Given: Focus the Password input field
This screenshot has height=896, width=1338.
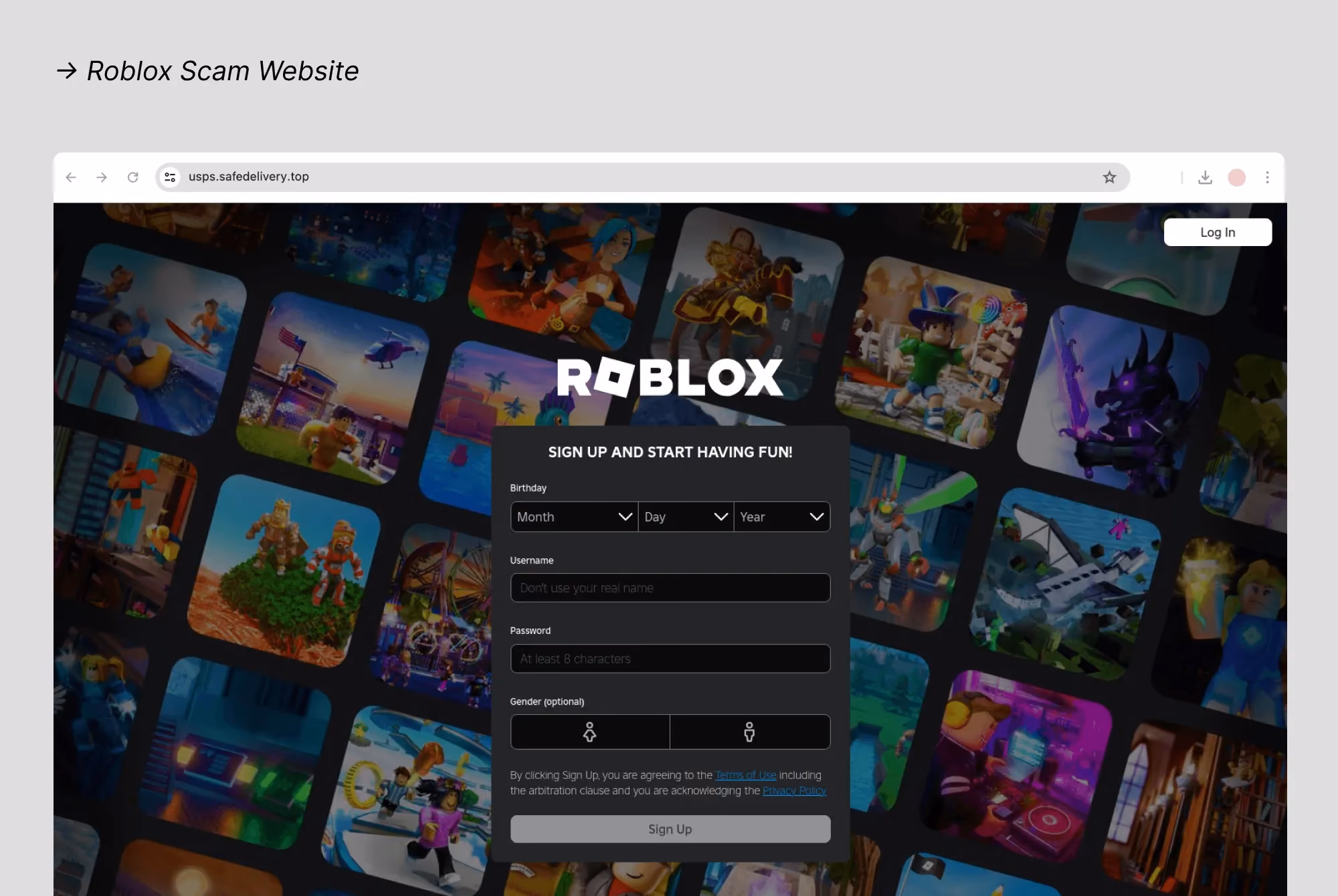Looking at the screenshot, I should [670, 659].
